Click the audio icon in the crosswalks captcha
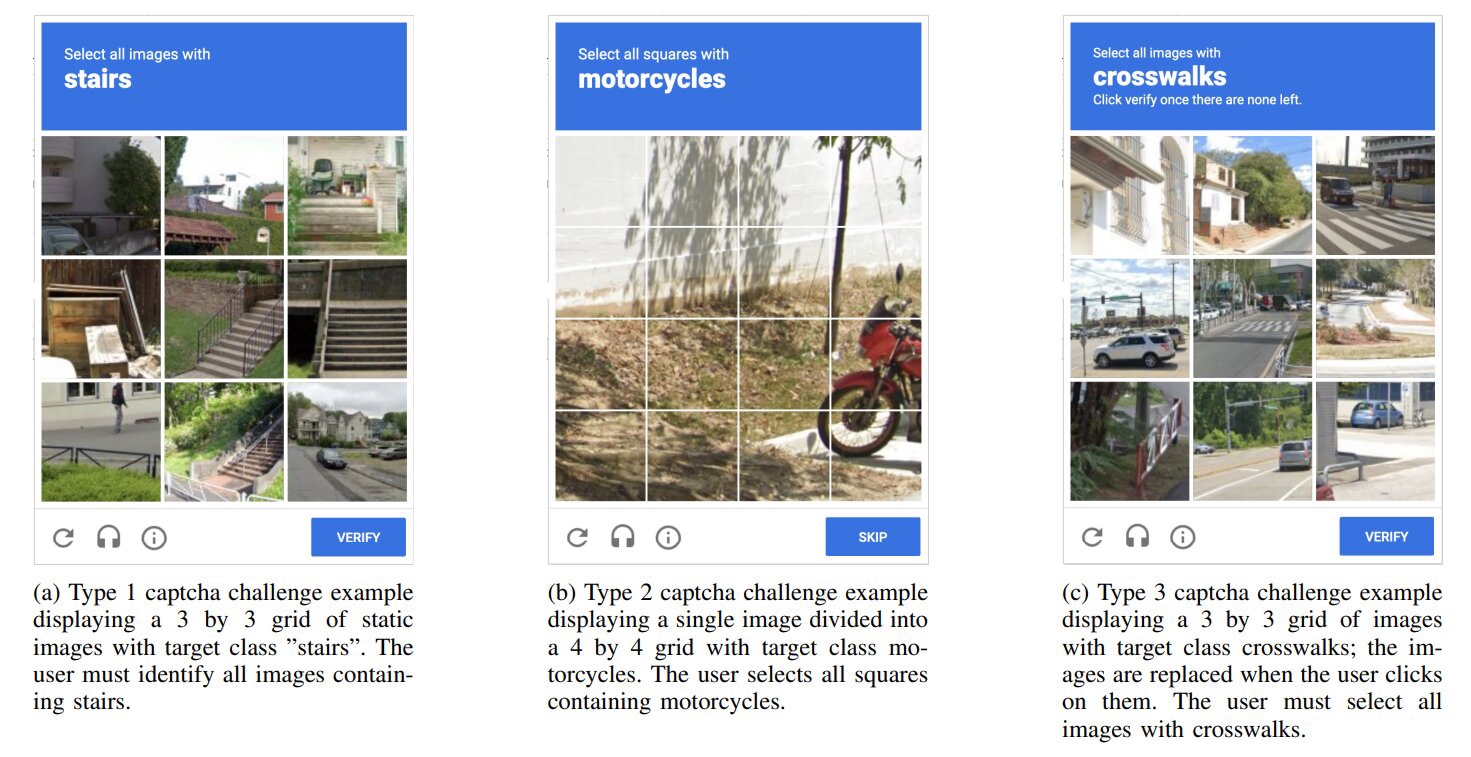The image size is (1471, 757). (1137, 536)
